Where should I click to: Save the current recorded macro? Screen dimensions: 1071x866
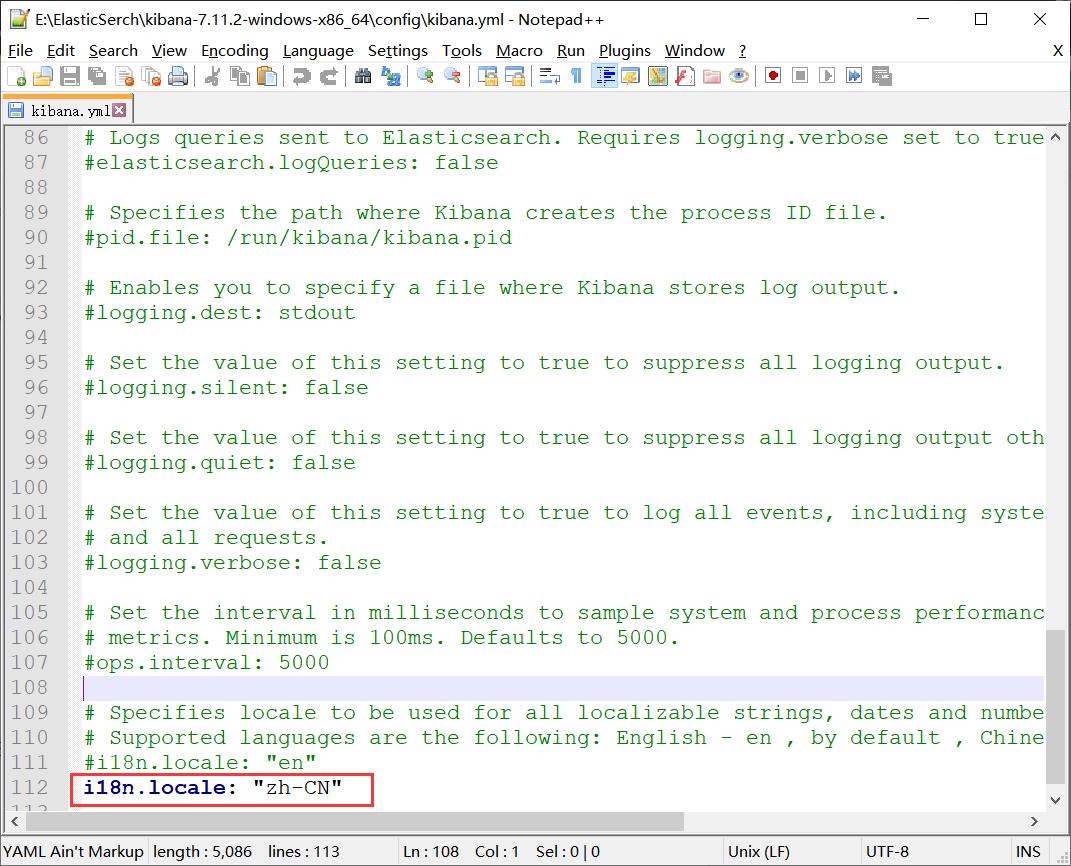point(881,76)
